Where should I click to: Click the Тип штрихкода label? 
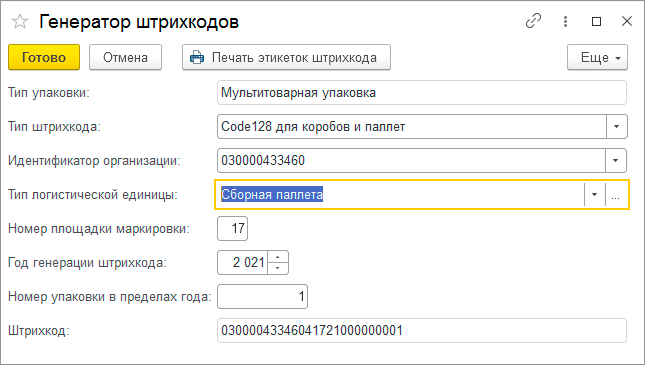tap(54, 126)
